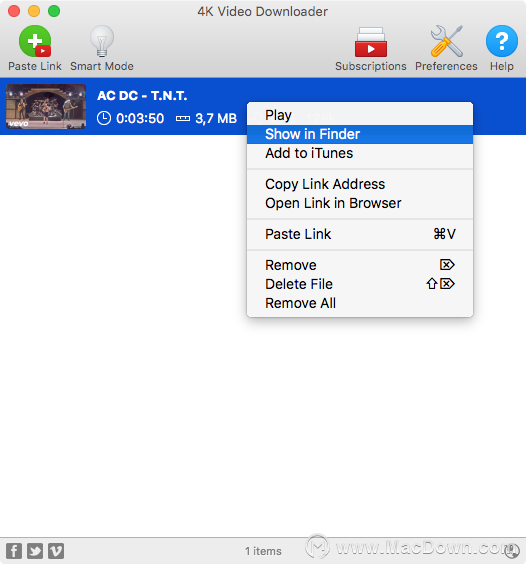Image resolution: width=526 pixels, height=564 pixels.
Task: Click the Paste Link toolbar icon
Action: coord(35,41)
